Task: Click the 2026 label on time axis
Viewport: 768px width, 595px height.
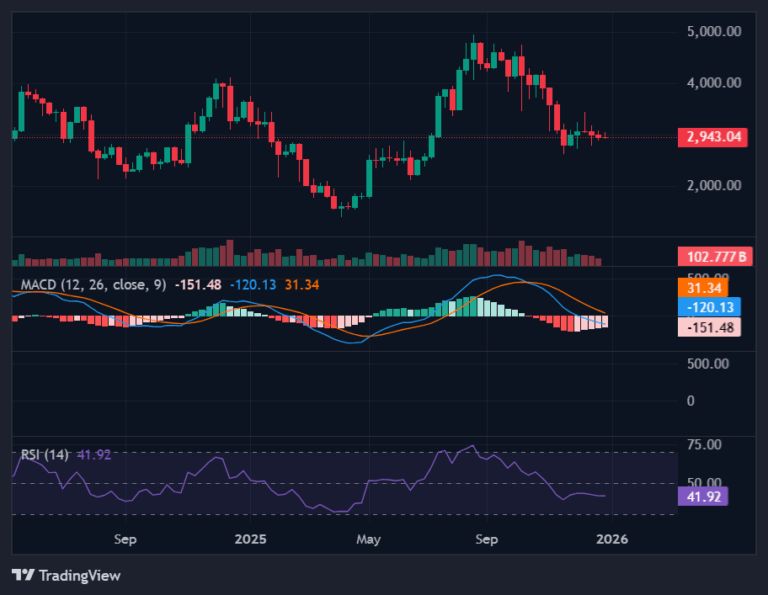Action: (612, 539)
